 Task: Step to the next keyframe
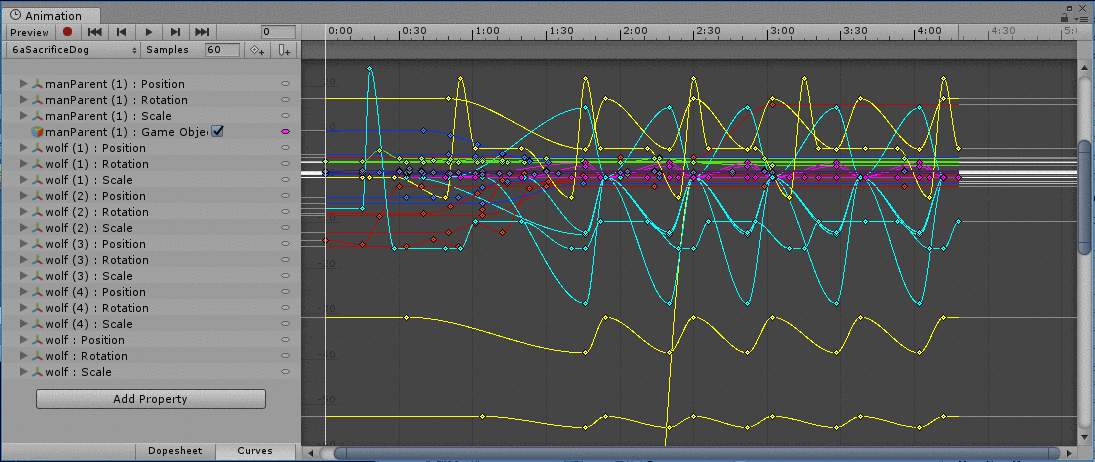click(x=176, y=33)
